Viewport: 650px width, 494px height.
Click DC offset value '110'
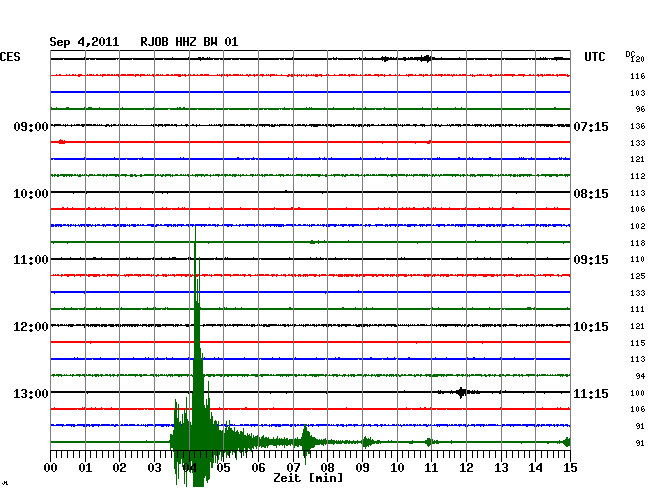click(x=638, y=259)
